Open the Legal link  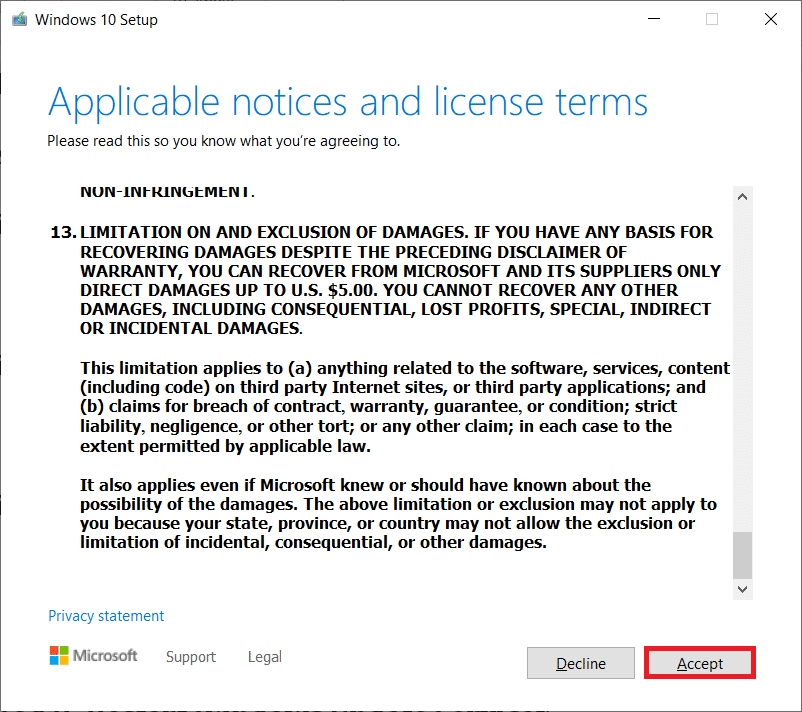click(264, 656)
